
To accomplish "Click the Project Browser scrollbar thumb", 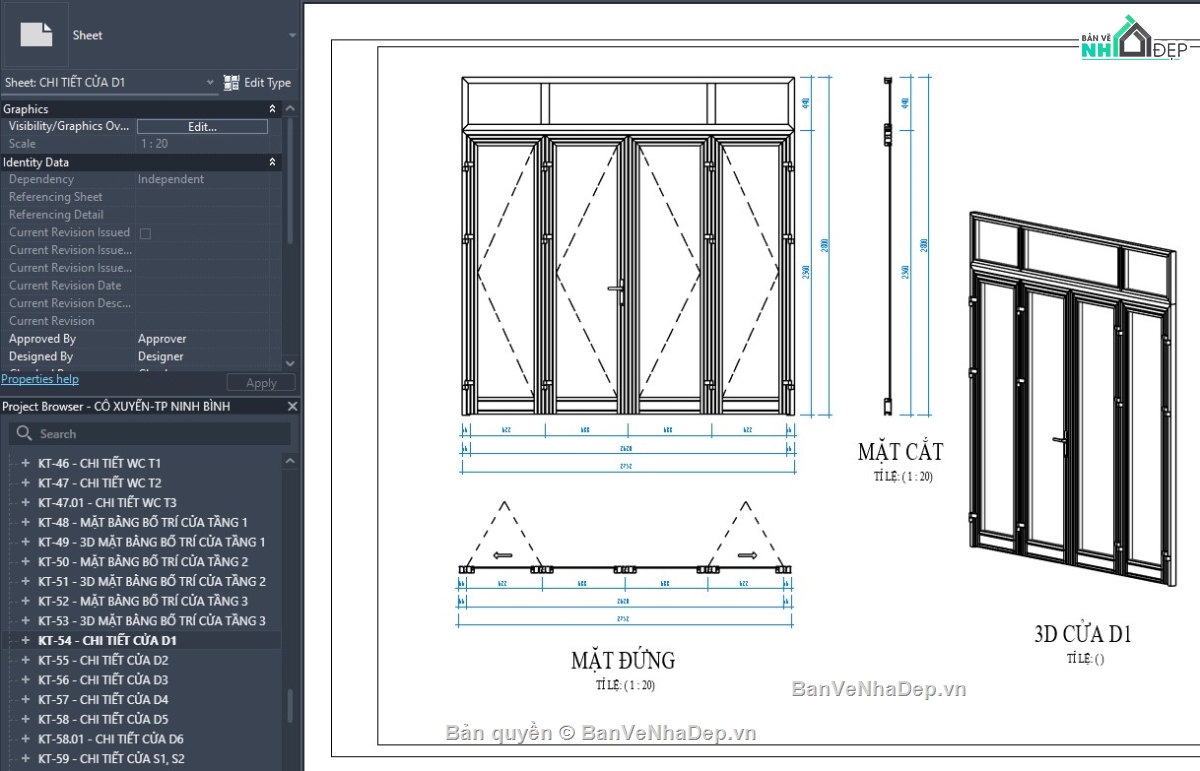I will (290, 706).
